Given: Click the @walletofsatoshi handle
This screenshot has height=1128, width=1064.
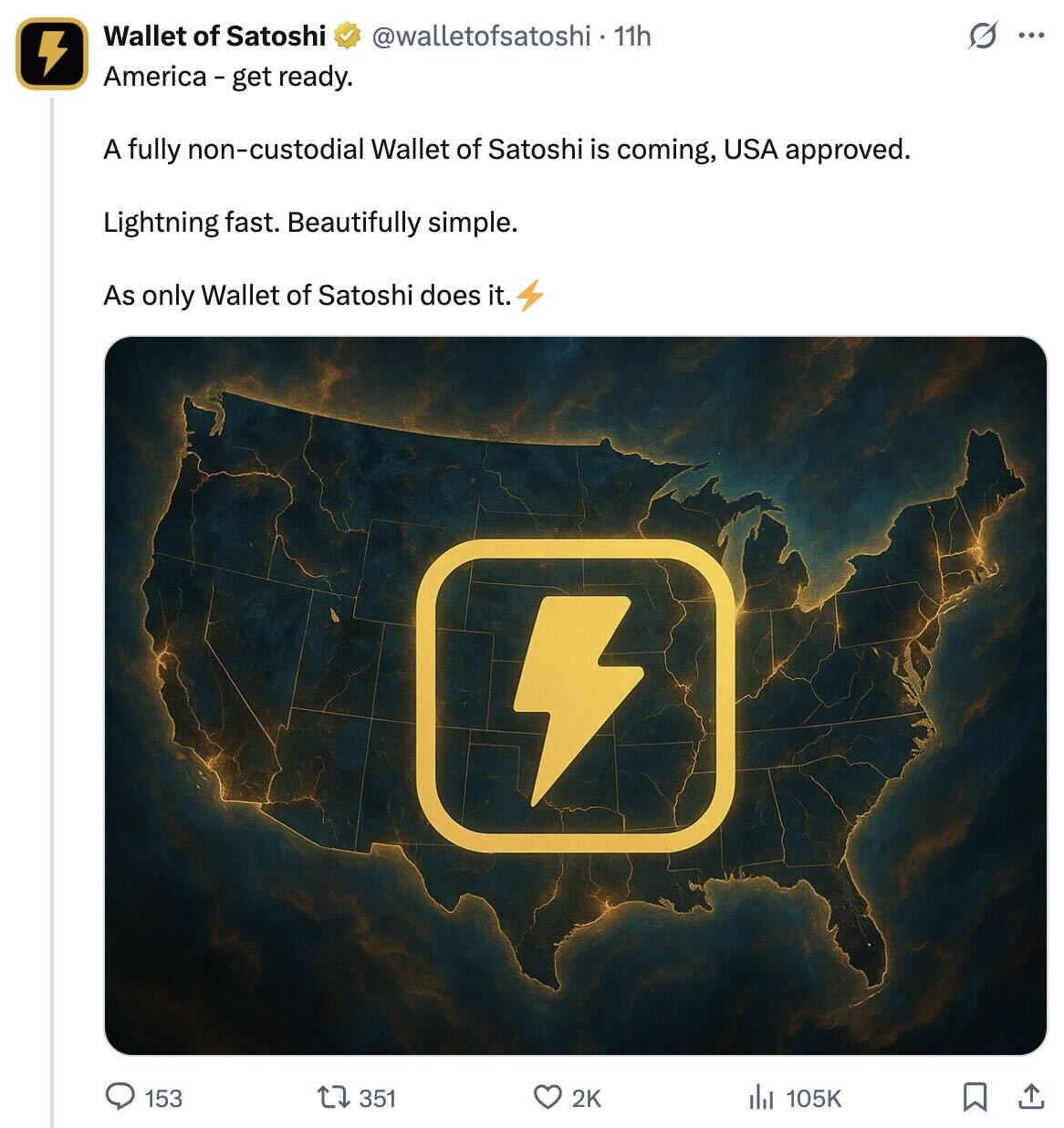Looking at the screenshot, I should pyautogui.click(x=480, y=37).
